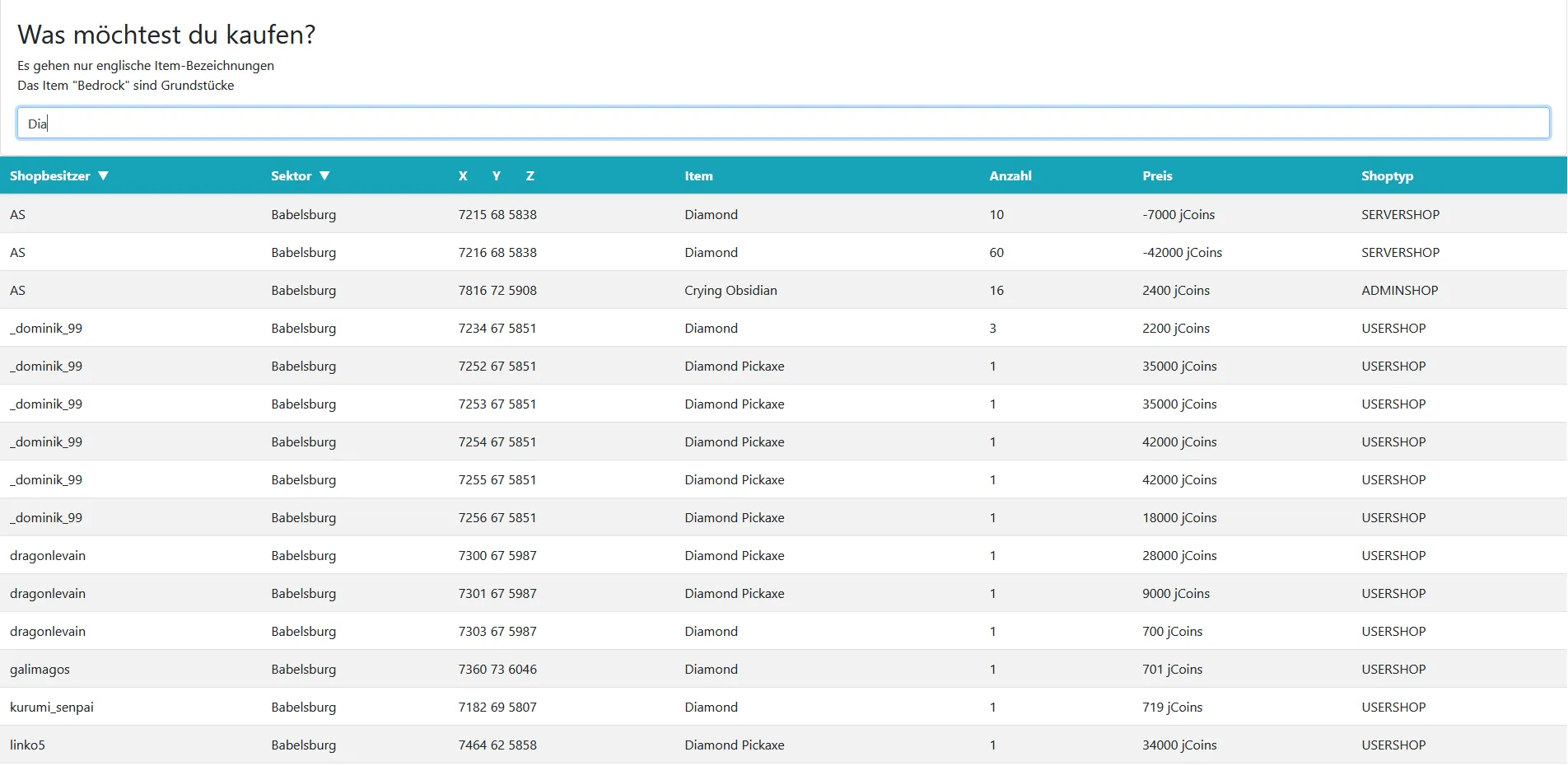1568x766 pixels.
Task: Click coordinates 7253 67 5851
Action: (x=497, y=404)
